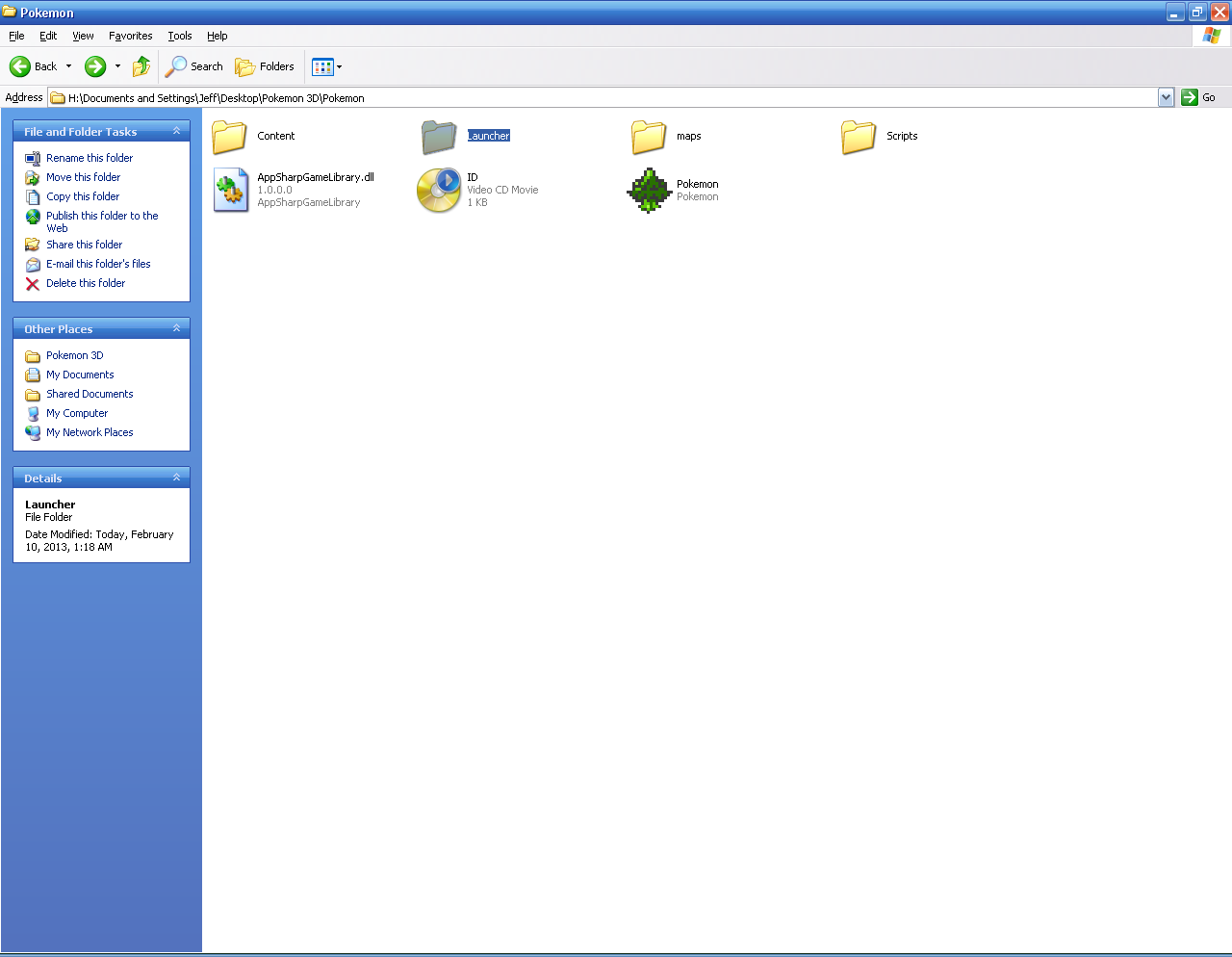Click the Pokemon application file name
1232x957 pixels.
[x=698, y=184]
